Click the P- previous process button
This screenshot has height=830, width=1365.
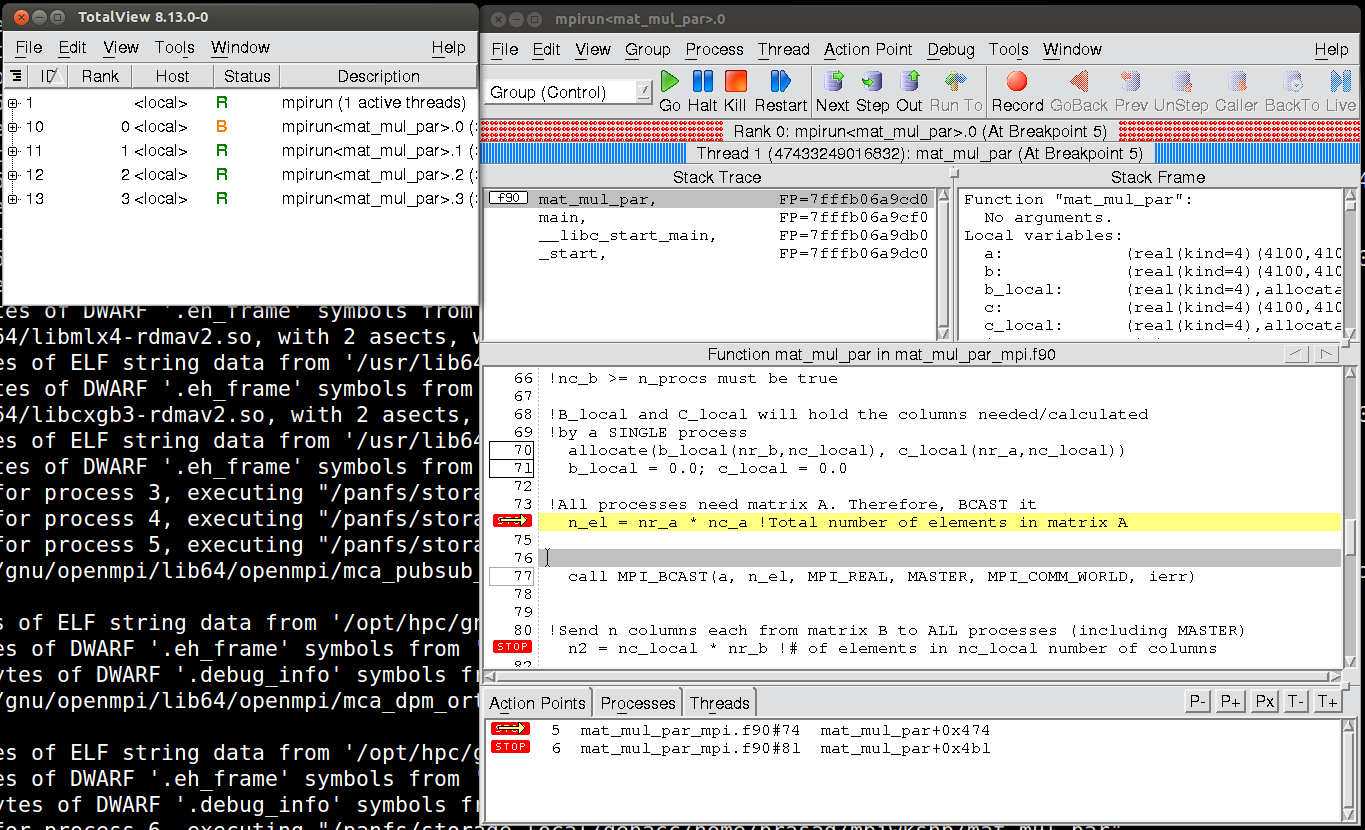(1197, 701)
